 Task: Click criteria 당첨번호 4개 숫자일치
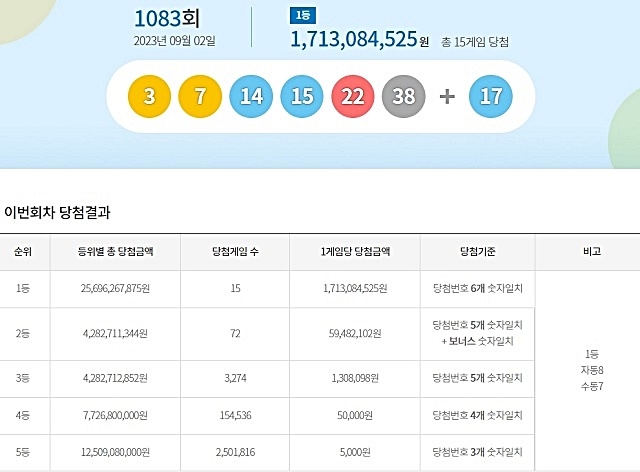tap(478, 416)
